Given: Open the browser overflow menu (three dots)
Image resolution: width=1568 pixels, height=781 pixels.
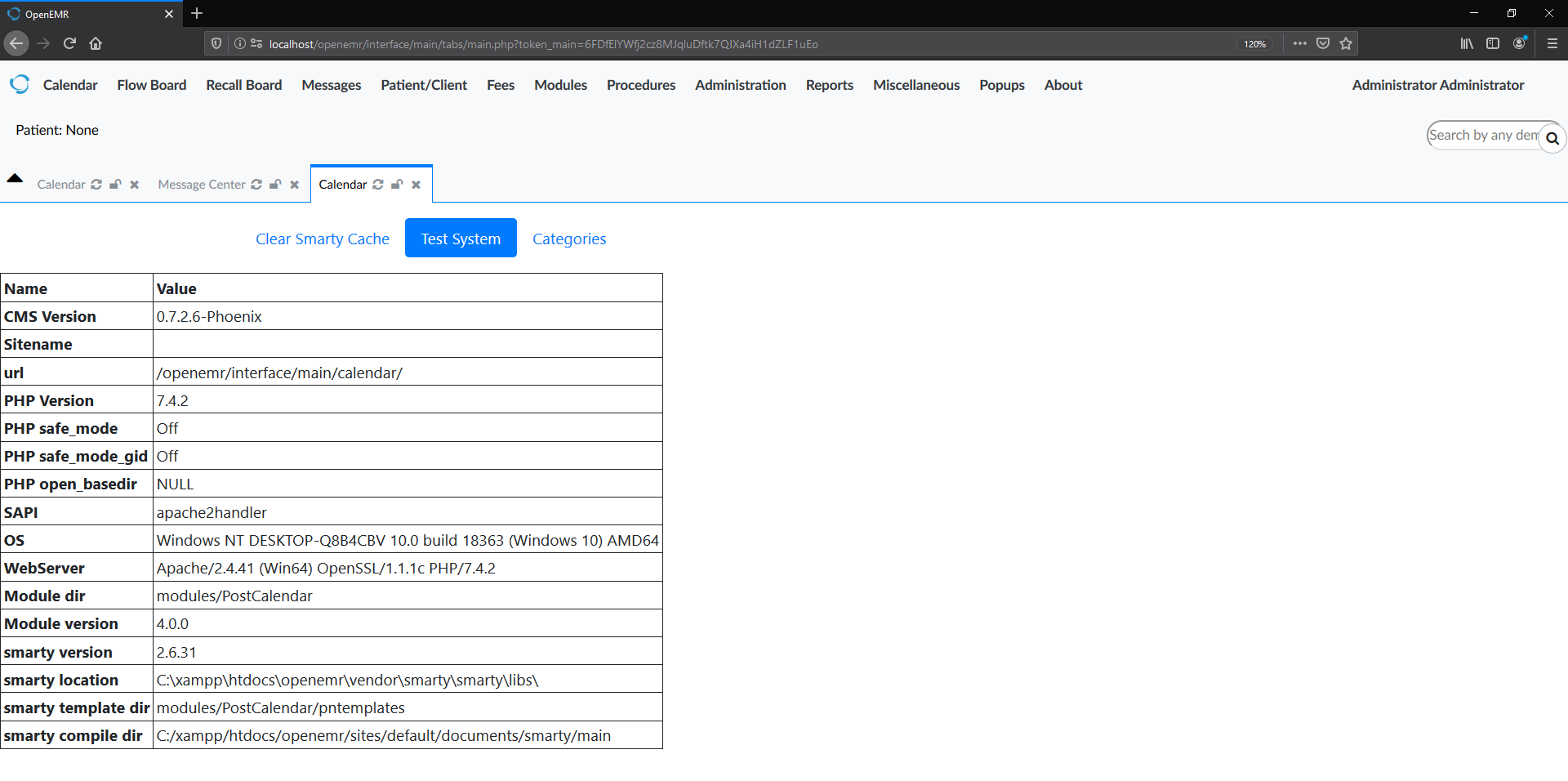Looking at the screenshot, I should tap(1300, 43).
